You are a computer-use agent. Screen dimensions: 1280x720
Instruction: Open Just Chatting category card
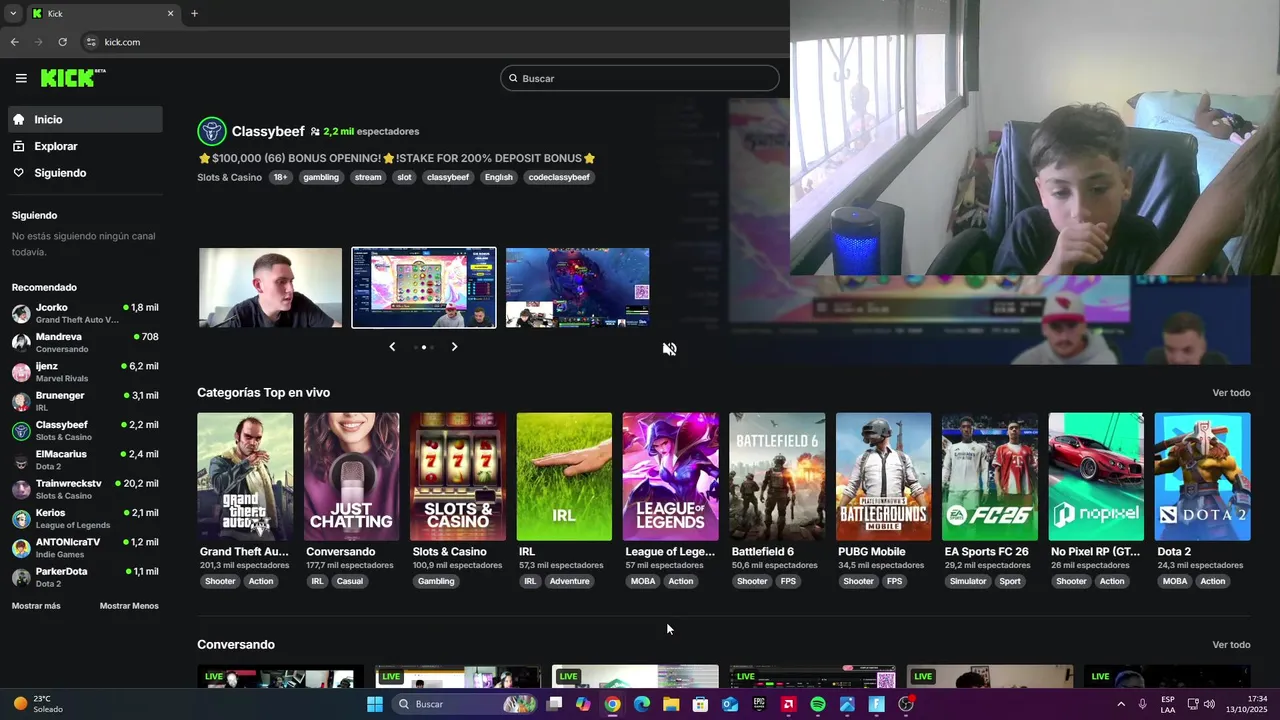(x=352, y=477)
